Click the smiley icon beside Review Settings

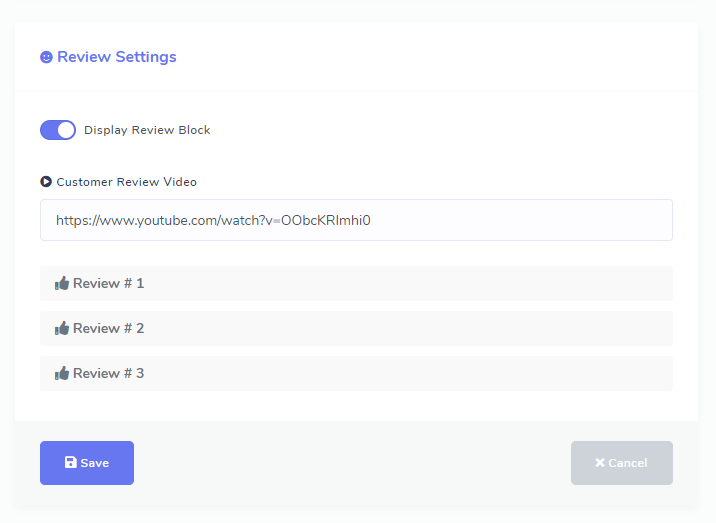click(x=46, y=57)
